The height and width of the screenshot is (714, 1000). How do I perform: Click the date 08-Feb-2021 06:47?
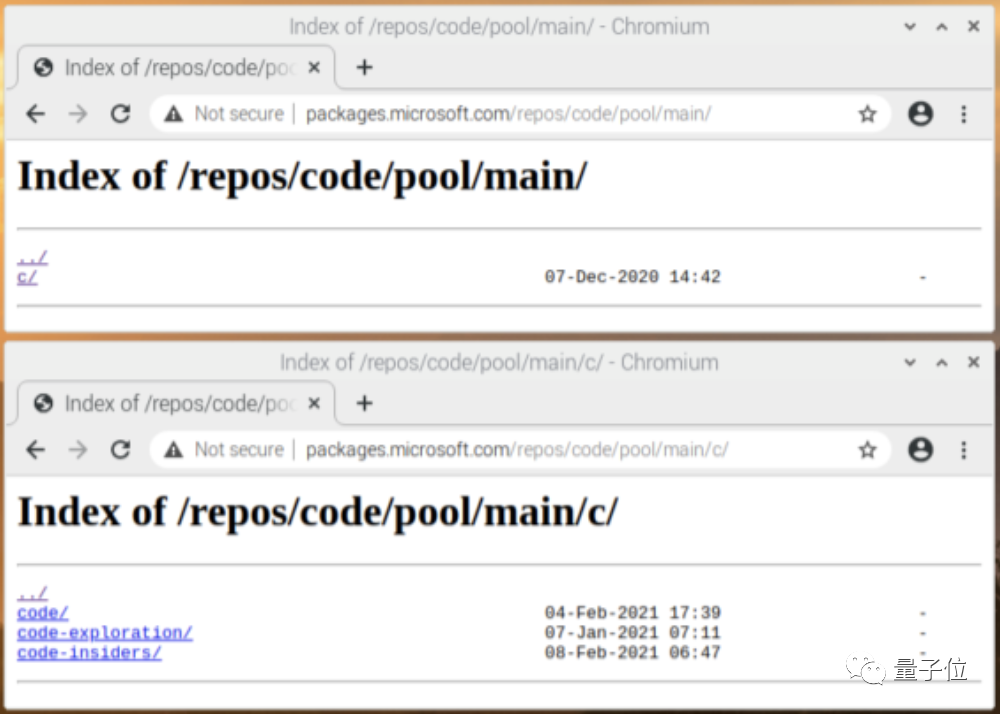[633, 653]
